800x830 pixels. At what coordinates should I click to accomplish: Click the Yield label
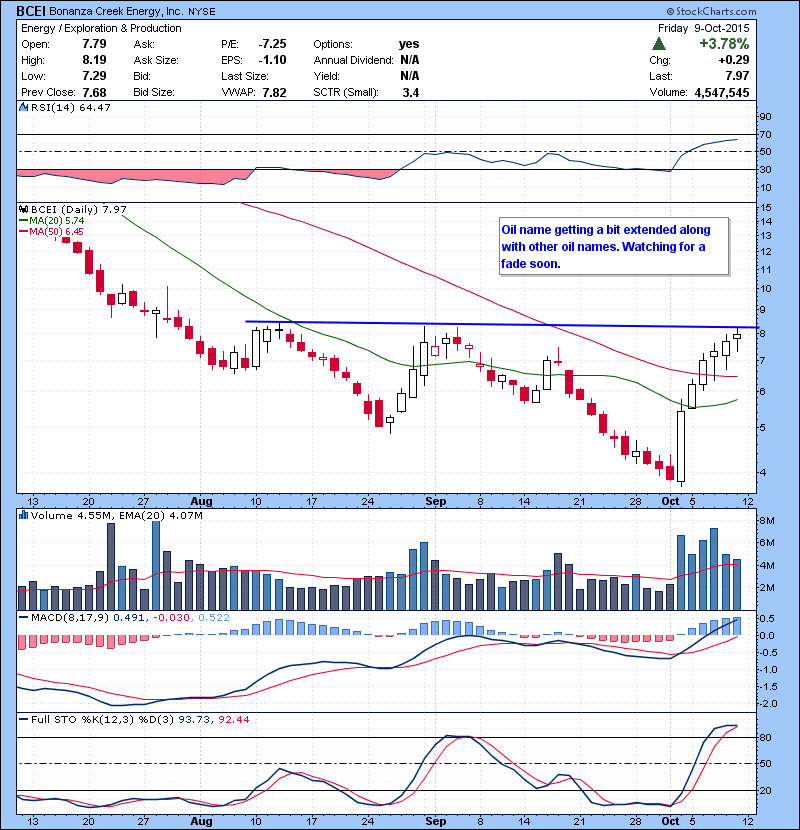326,76
